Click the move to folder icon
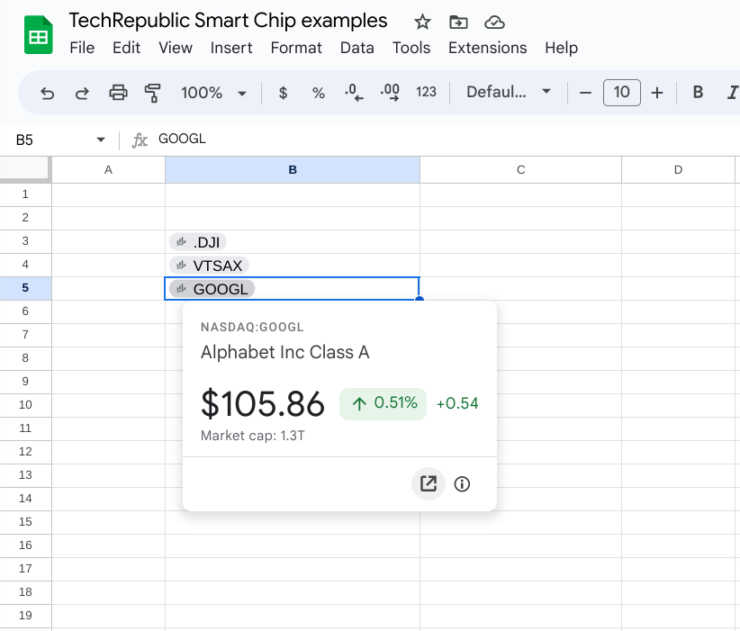The width and height of the screenshot is (740, 631). 458,22
